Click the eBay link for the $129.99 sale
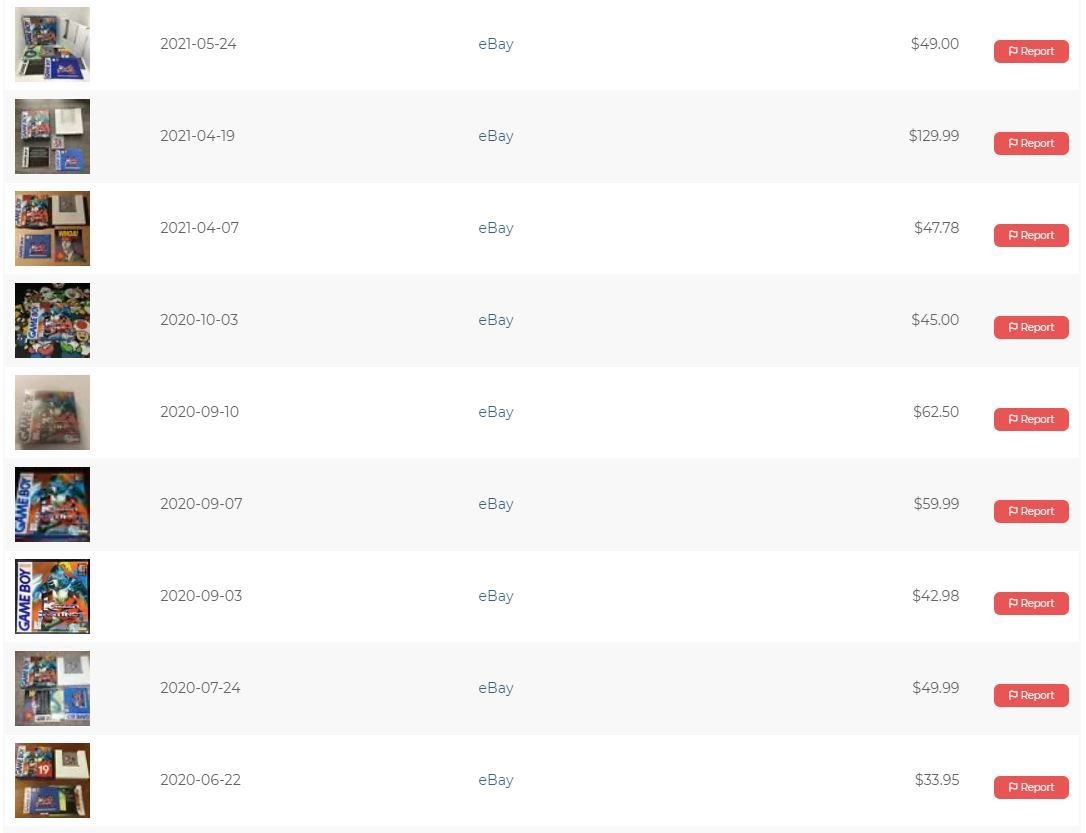 pos(495,136)
